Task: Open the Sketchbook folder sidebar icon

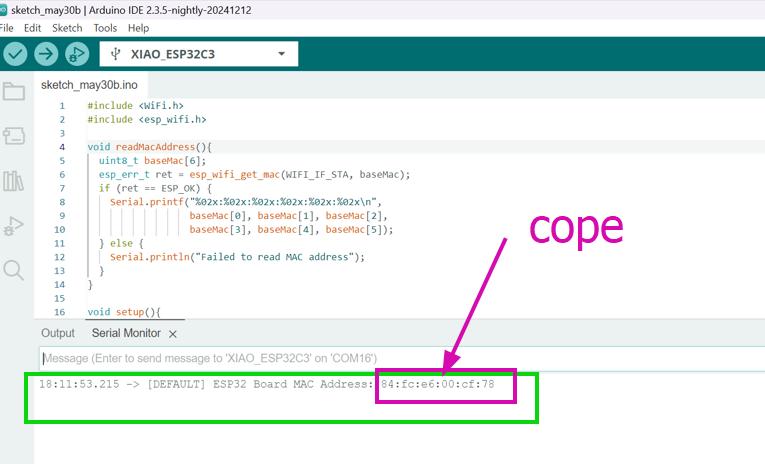Action: click(x=14, y=91)
